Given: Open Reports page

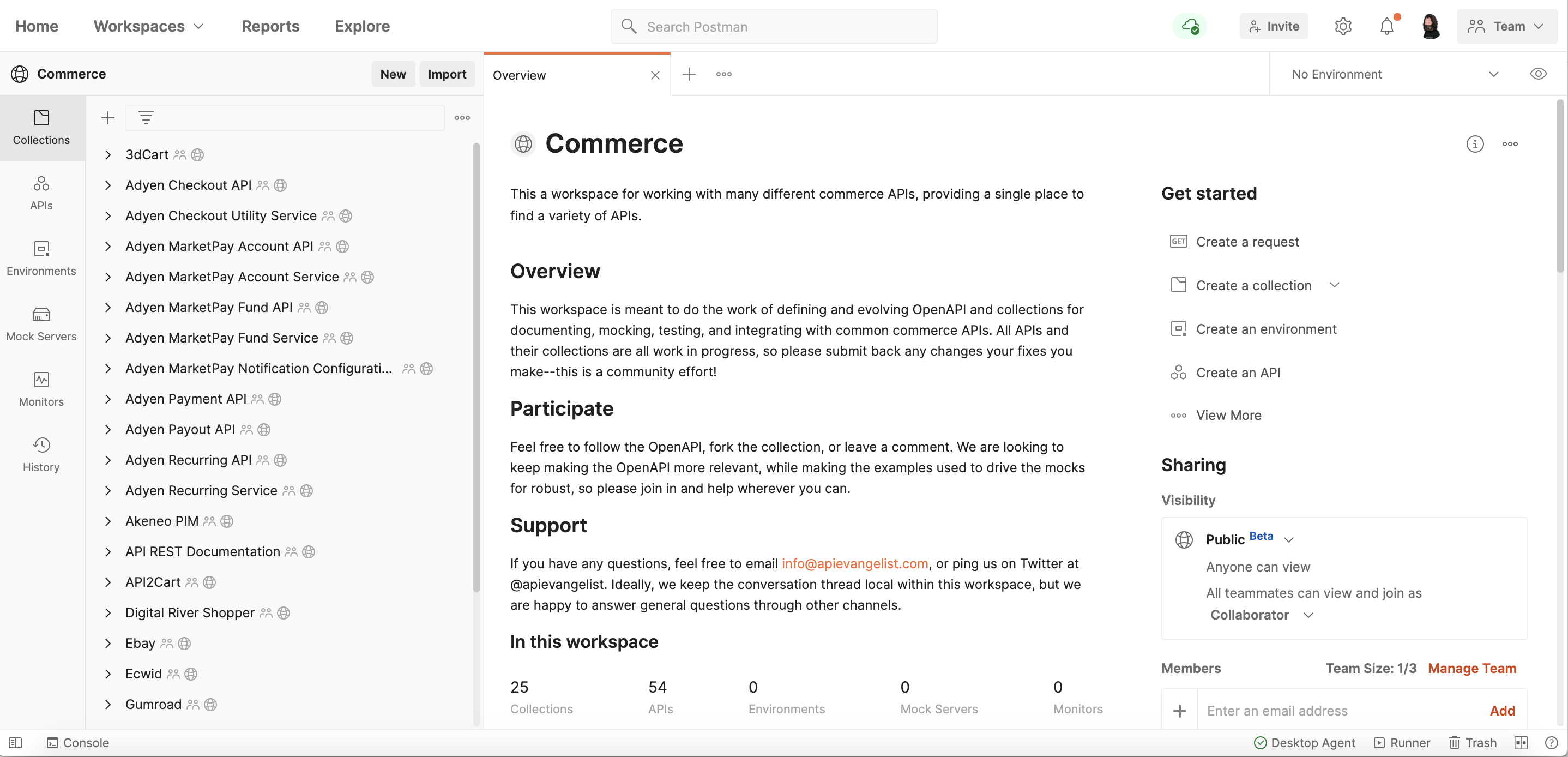Looking at the screenshot, I should tap(270, 26).
